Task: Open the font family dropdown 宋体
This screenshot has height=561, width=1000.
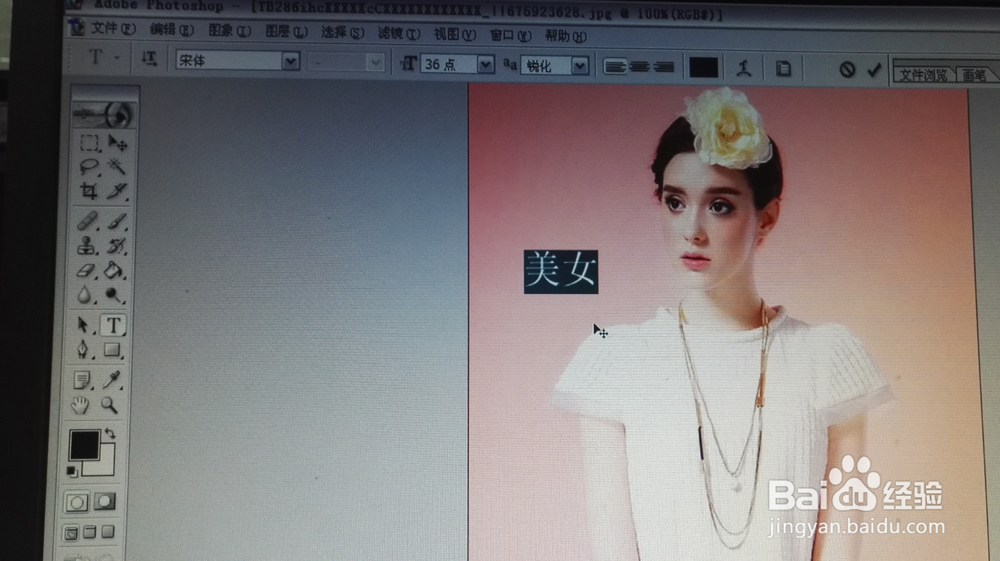Action: [290, 61]
